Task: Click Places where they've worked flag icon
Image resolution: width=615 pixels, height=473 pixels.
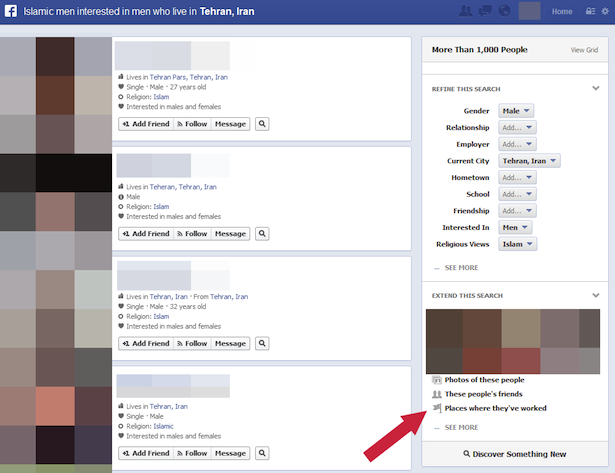Action: [x=437, y=408]
